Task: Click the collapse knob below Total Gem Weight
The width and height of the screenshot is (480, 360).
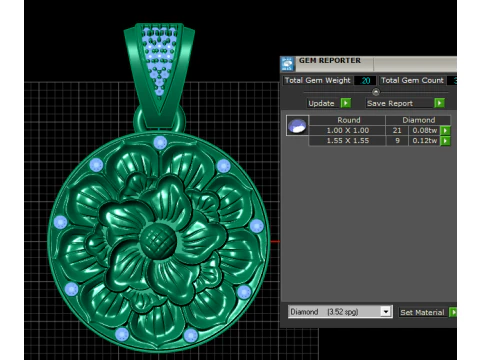Action: click(x=376, y=92)
